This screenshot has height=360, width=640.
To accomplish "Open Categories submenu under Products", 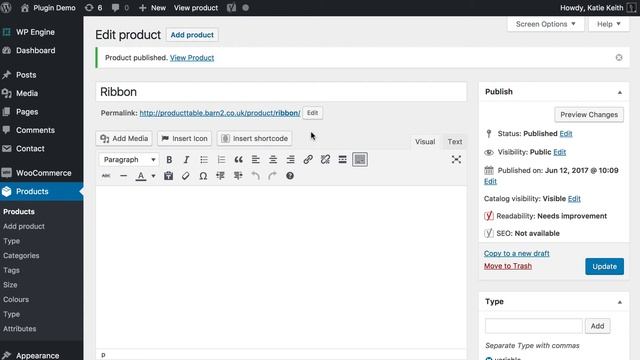I will coord(21,256).
